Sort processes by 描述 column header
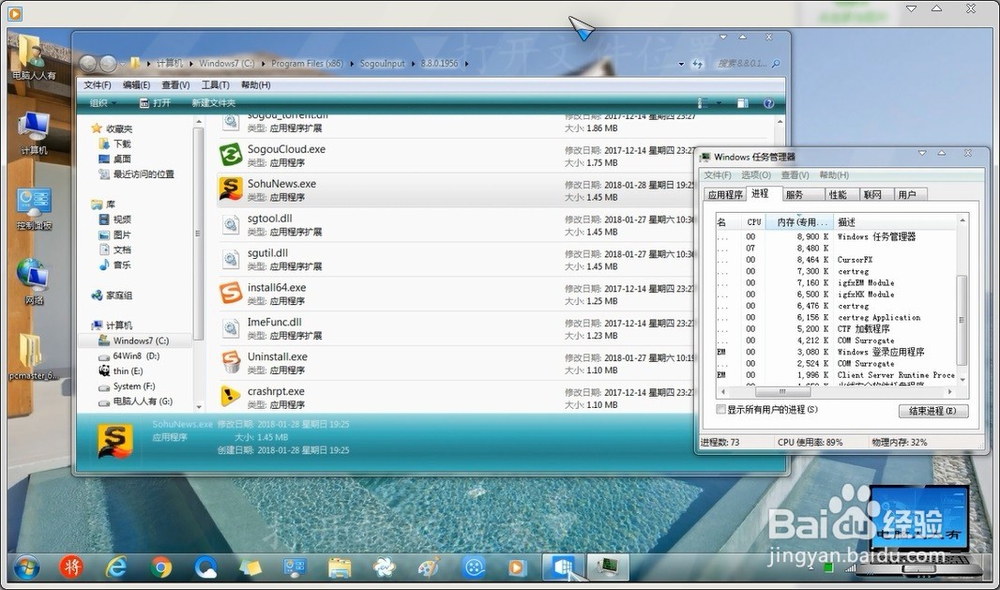 (x=895, y=222)
